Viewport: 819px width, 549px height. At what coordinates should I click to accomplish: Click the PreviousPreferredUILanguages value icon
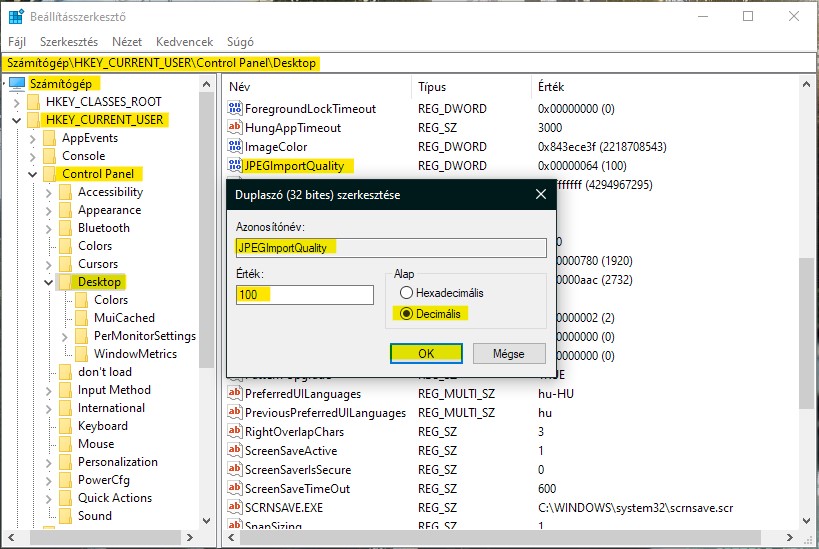(235, 412)
